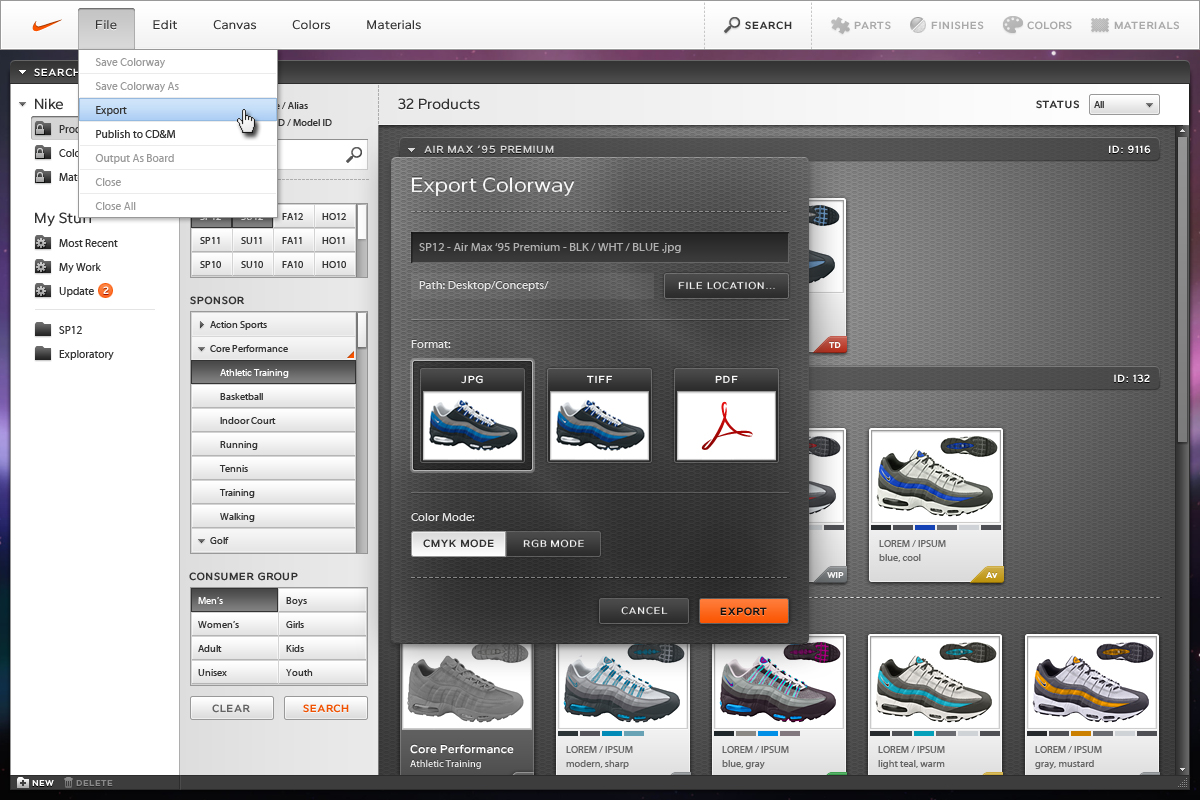Select CMYK Mode color option

pos(458,544)
